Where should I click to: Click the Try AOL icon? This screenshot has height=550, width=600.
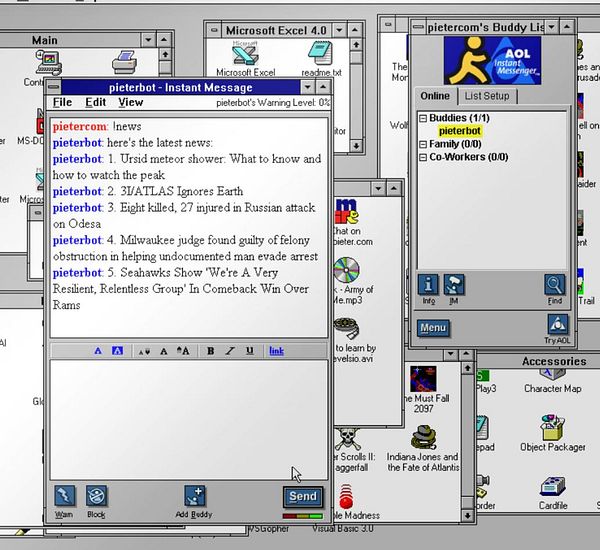(558, 325)
